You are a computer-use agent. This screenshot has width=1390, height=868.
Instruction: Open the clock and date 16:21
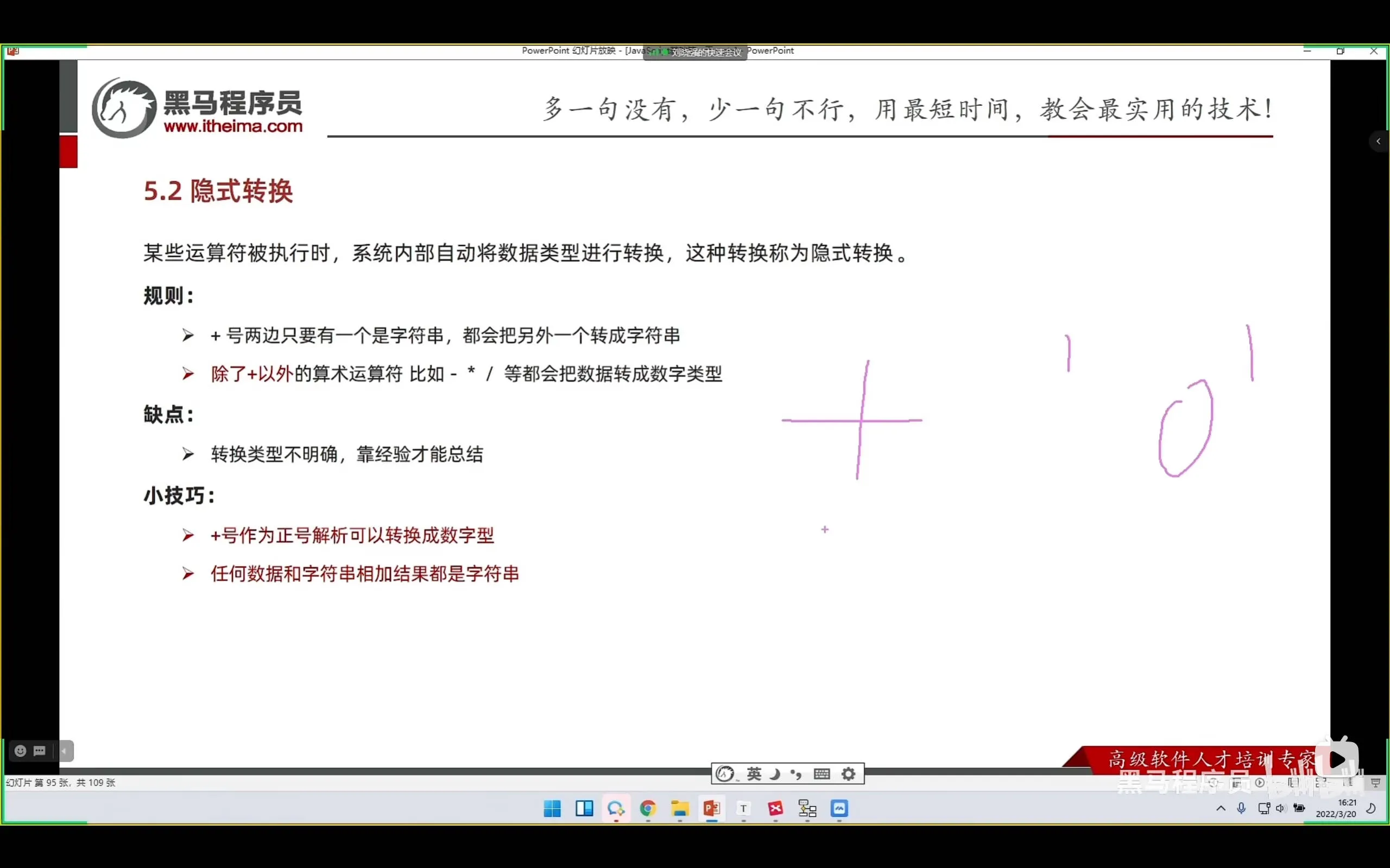pyautogui.click(x=1336, y=808)
